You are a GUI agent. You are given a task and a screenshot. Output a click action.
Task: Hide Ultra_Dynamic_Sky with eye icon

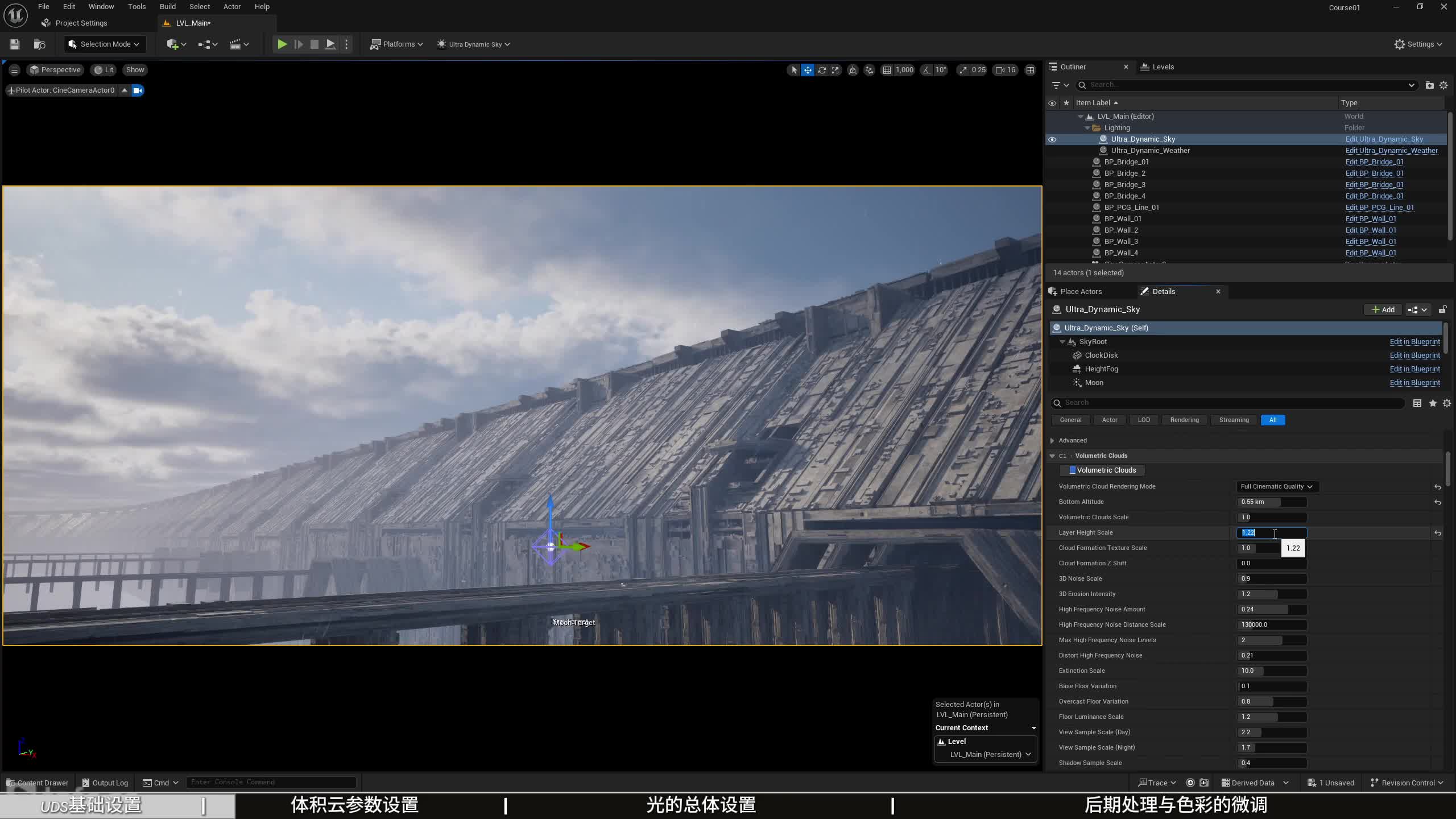1052,139
